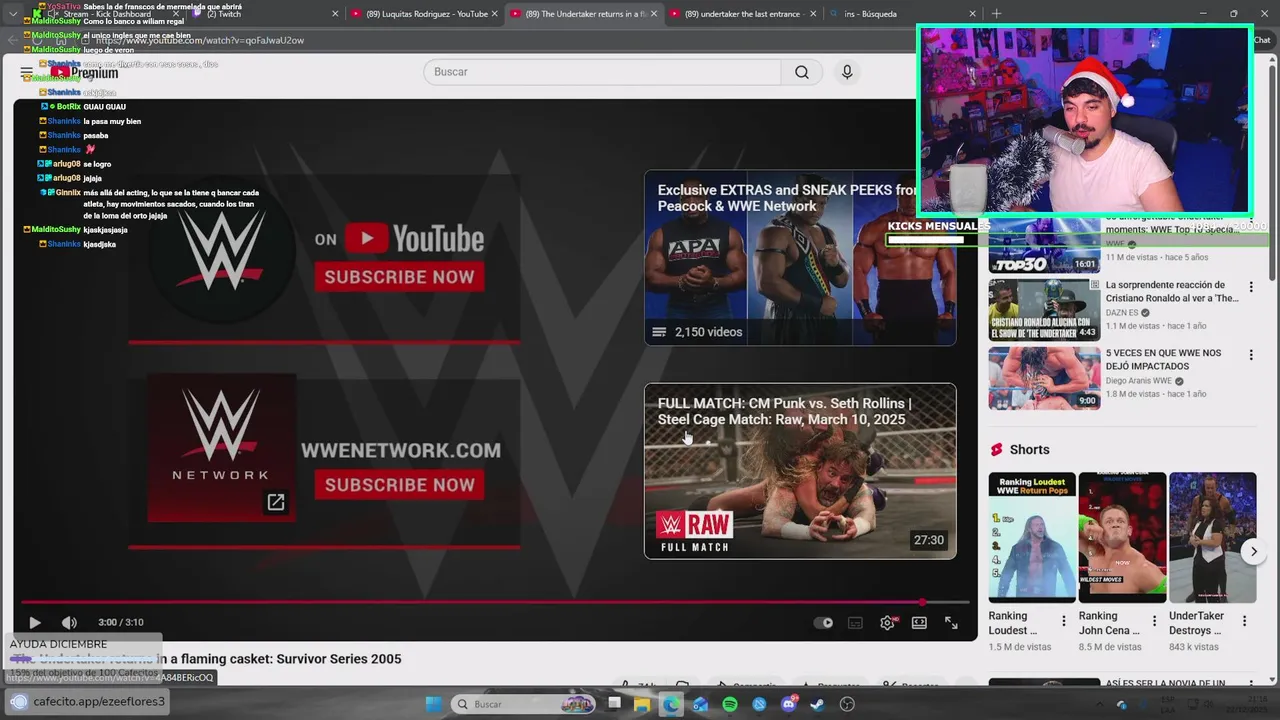
Task: Open Spotify from the taskbar
Action: 730,704
